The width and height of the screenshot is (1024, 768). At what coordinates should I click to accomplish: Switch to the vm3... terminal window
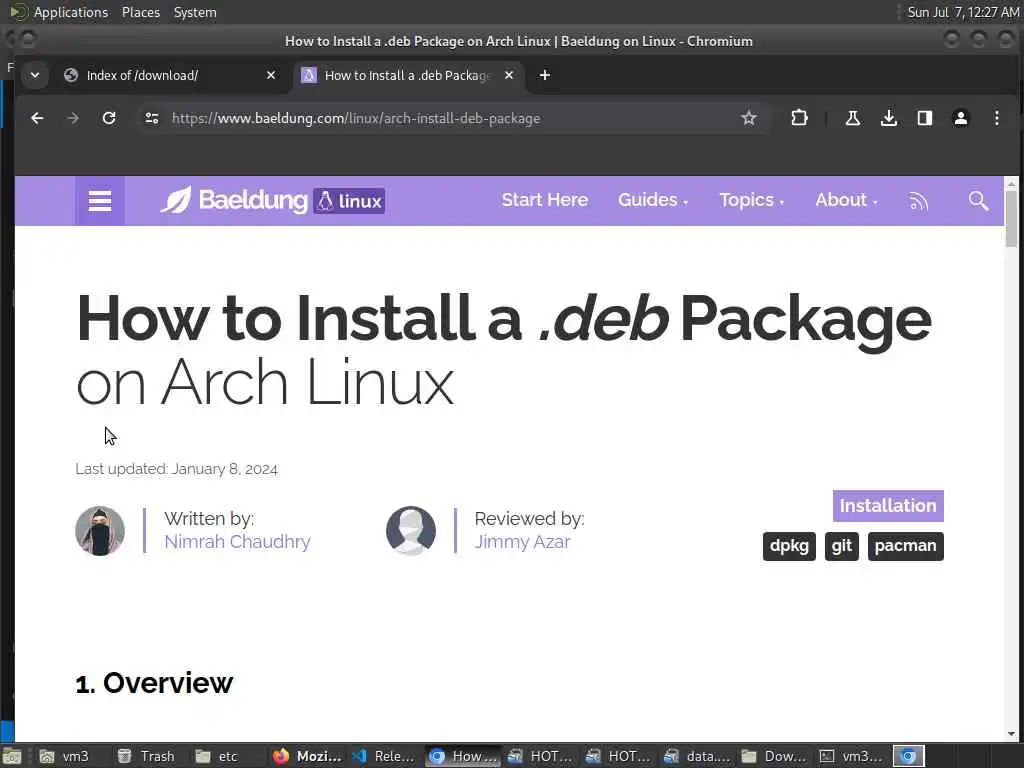(x=853, y=756)
